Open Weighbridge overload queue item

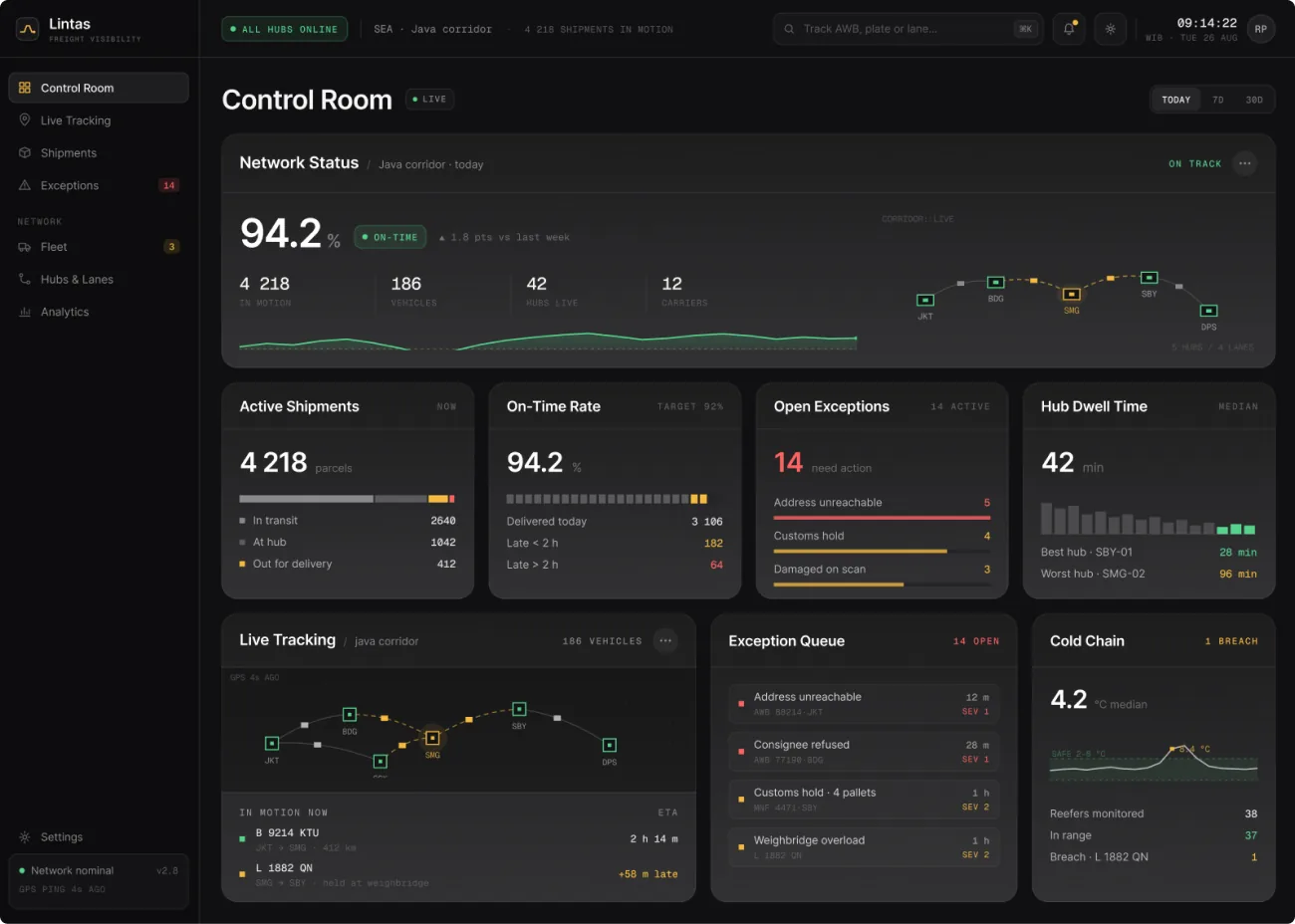[864, 847]
